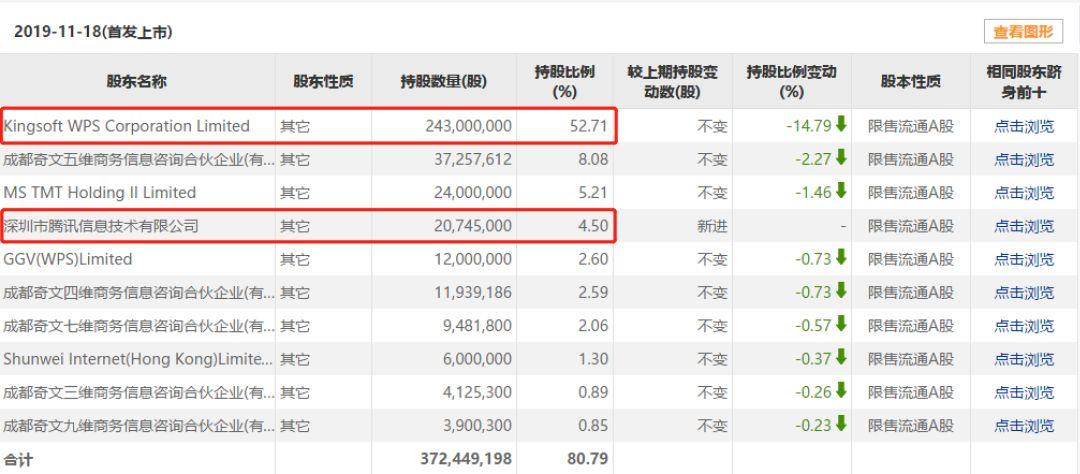Open 点击浏览 in Shunwei Internet row
Image resolution: width=1080 pixels, height=474 pixels.
click(1024, 359)
